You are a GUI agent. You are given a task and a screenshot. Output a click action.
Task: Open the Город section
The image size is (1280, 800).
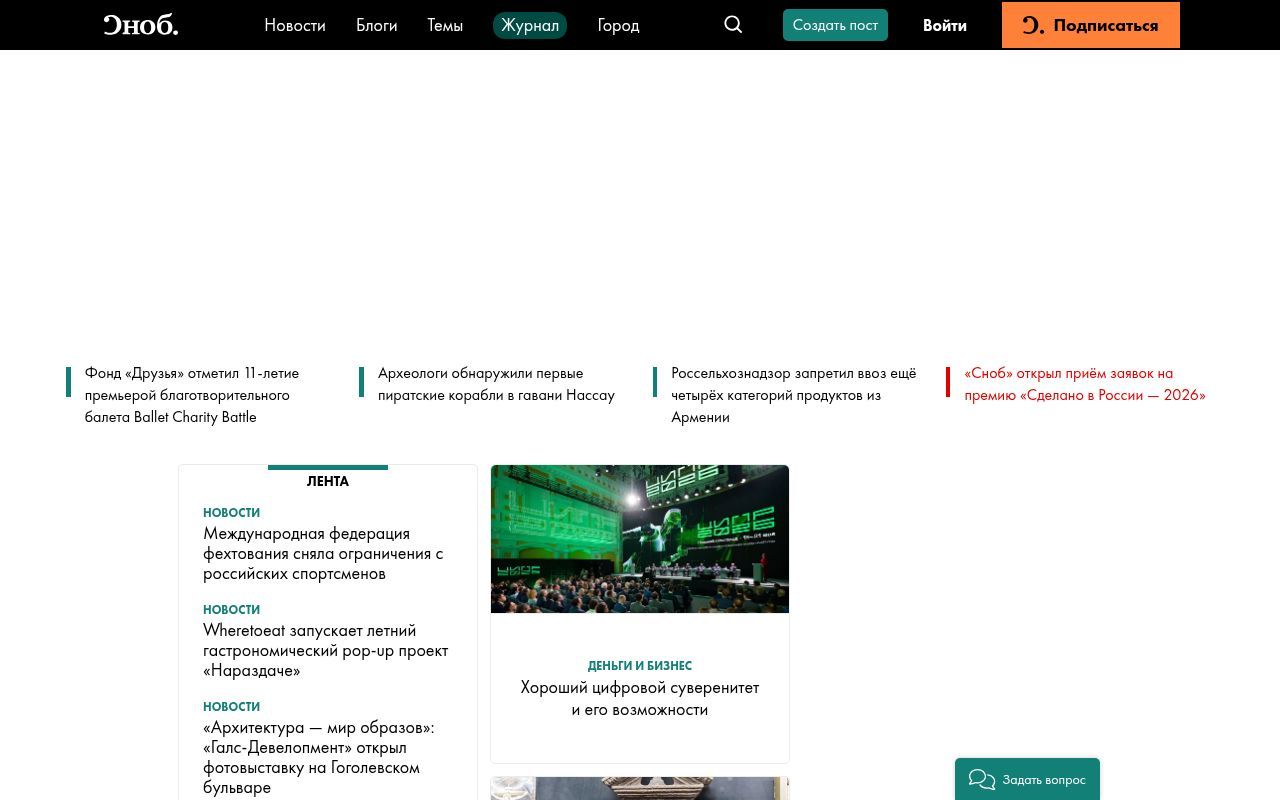(618, 25)
